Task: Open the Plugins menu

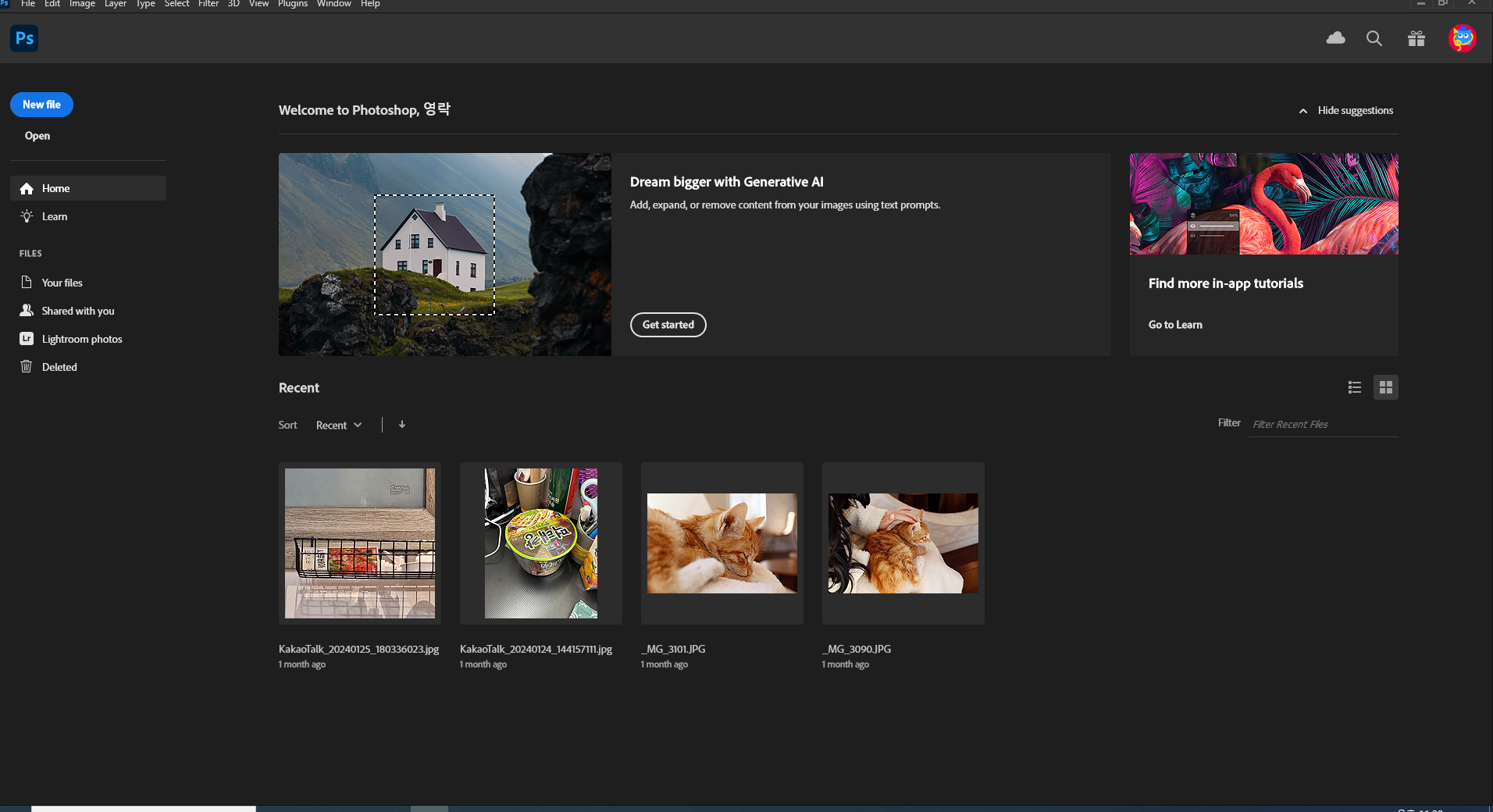Action: 293,4
